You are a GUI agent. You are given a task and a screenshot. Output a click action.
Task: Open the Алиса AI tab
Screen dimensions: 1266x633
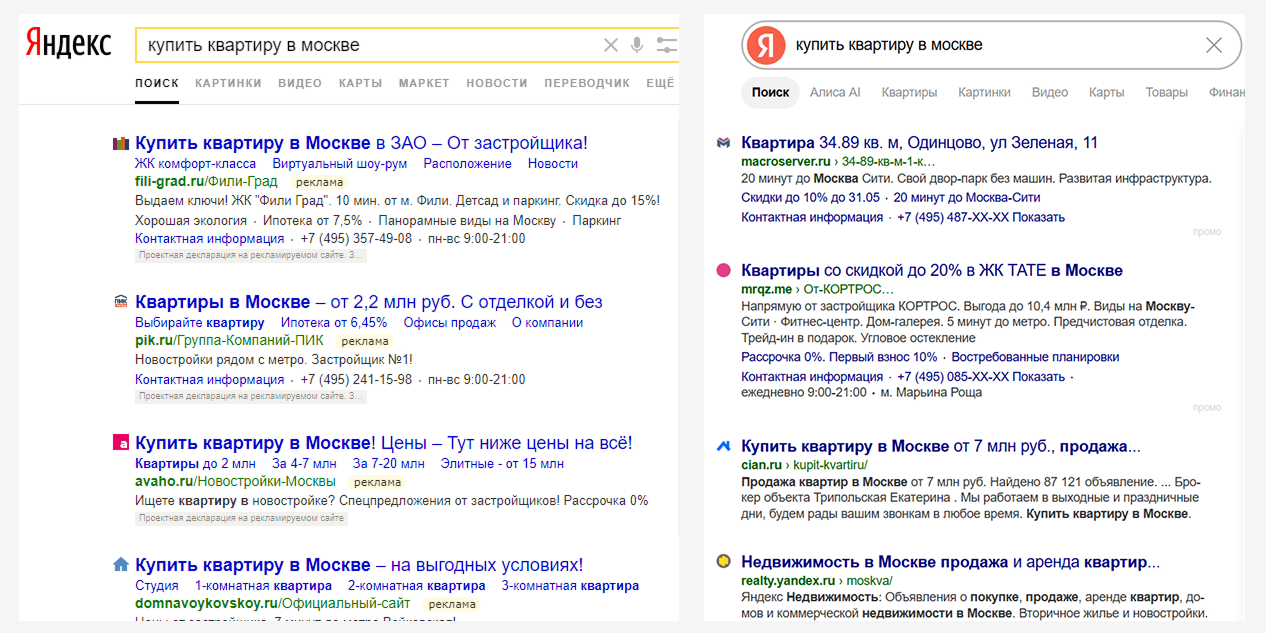click(835, 92)
